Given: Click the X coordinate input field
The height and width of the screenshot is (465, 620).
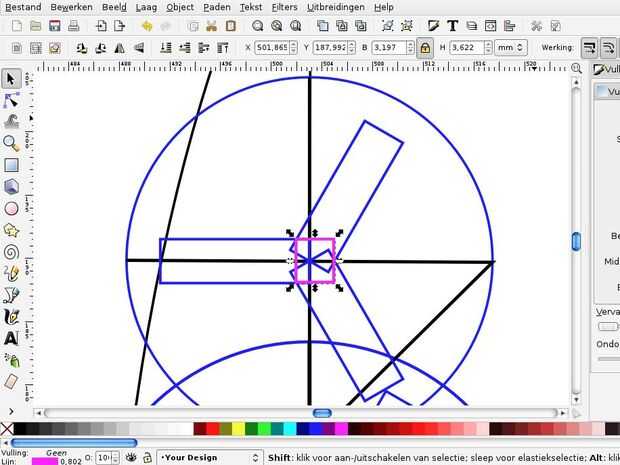Looking at the screenshot, I should (x=272, y=47).
